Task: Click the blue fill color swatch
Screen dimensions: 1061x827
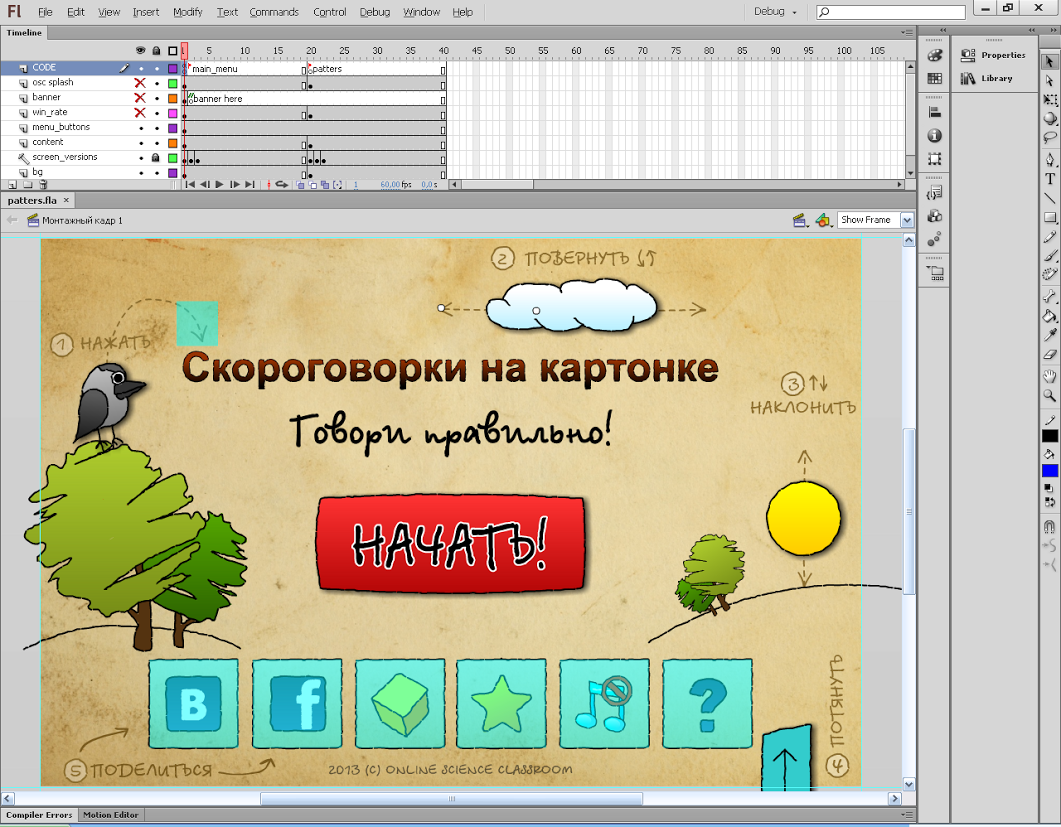Action: tap(1049, 470)
